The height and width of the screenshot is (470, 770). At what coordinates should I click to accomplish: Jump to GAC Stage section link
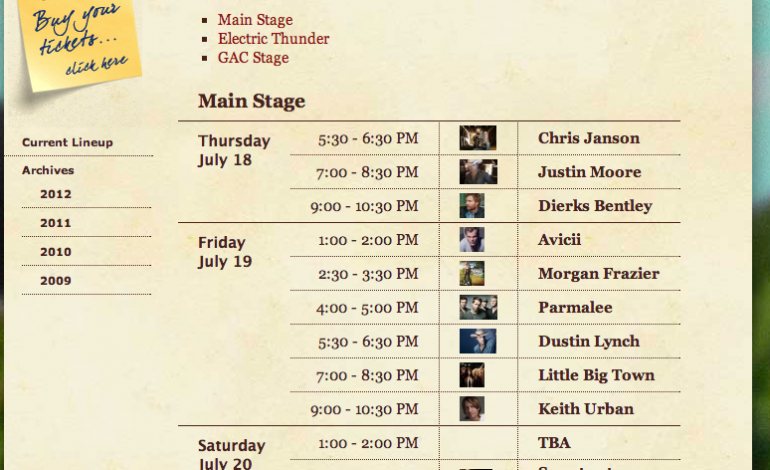pyautogui.click(x=253, y=58)
